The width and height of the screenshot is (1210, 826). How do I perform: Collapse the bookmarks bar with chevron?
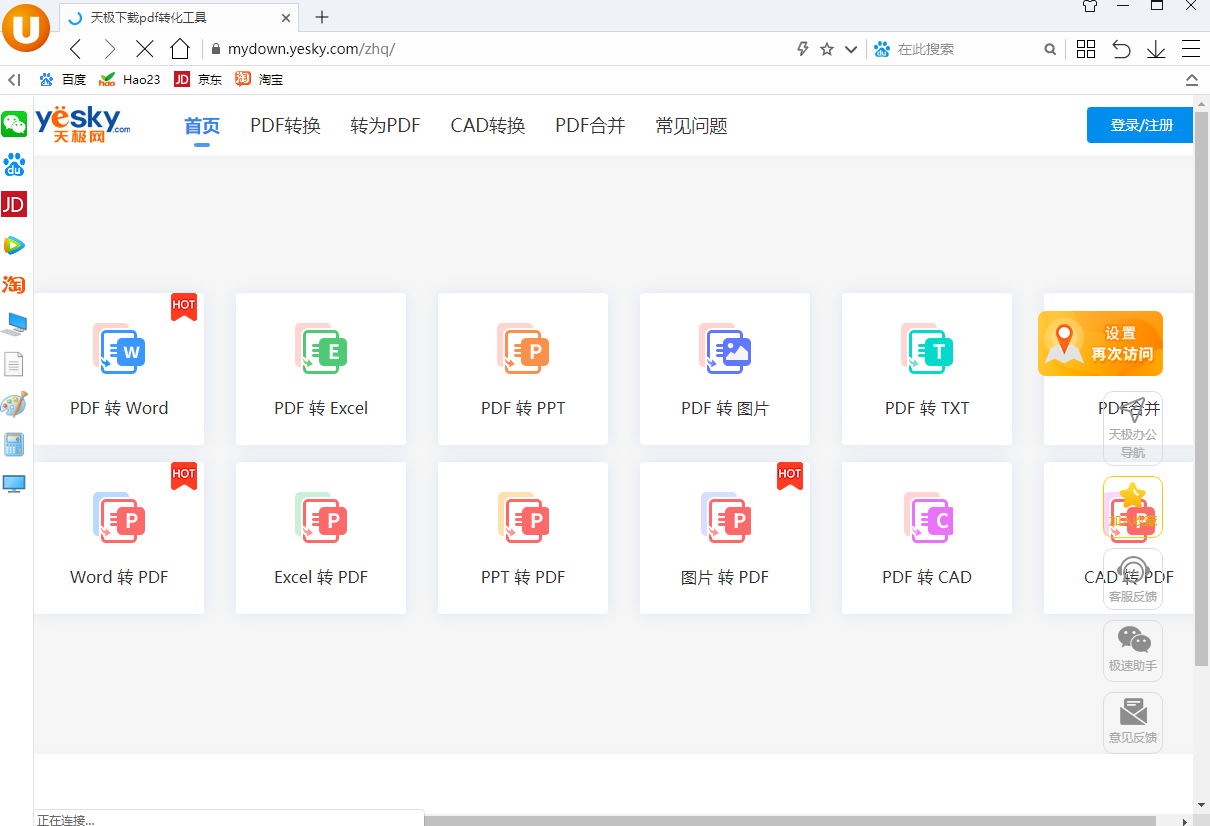click(1192, 80)
